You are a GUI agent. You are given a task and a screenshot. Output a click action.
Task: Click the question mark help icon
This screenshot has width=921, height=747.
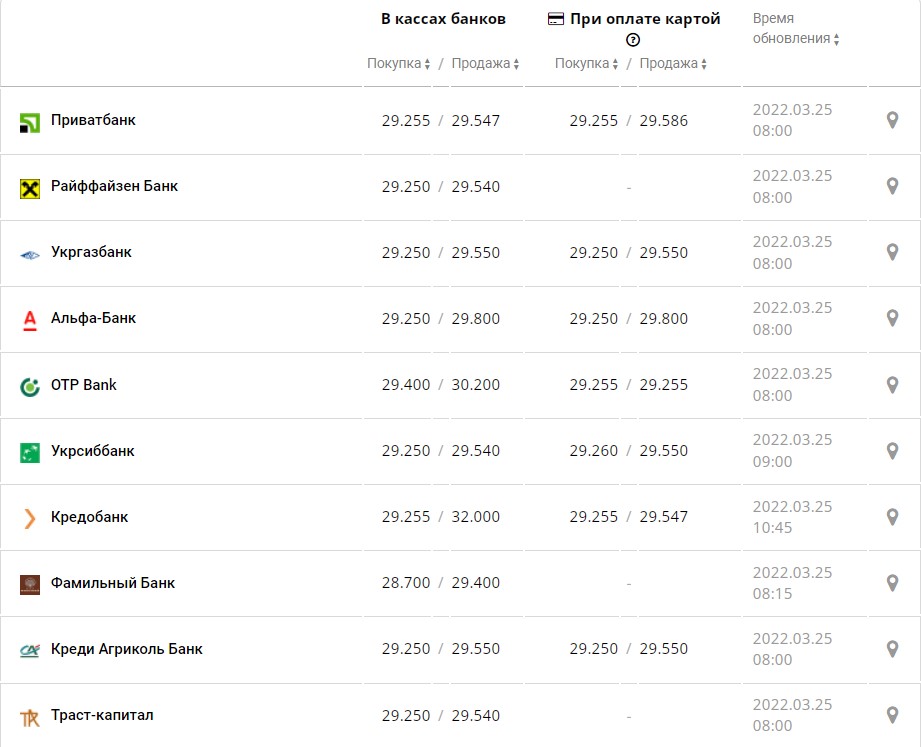[x=633, y=40]
